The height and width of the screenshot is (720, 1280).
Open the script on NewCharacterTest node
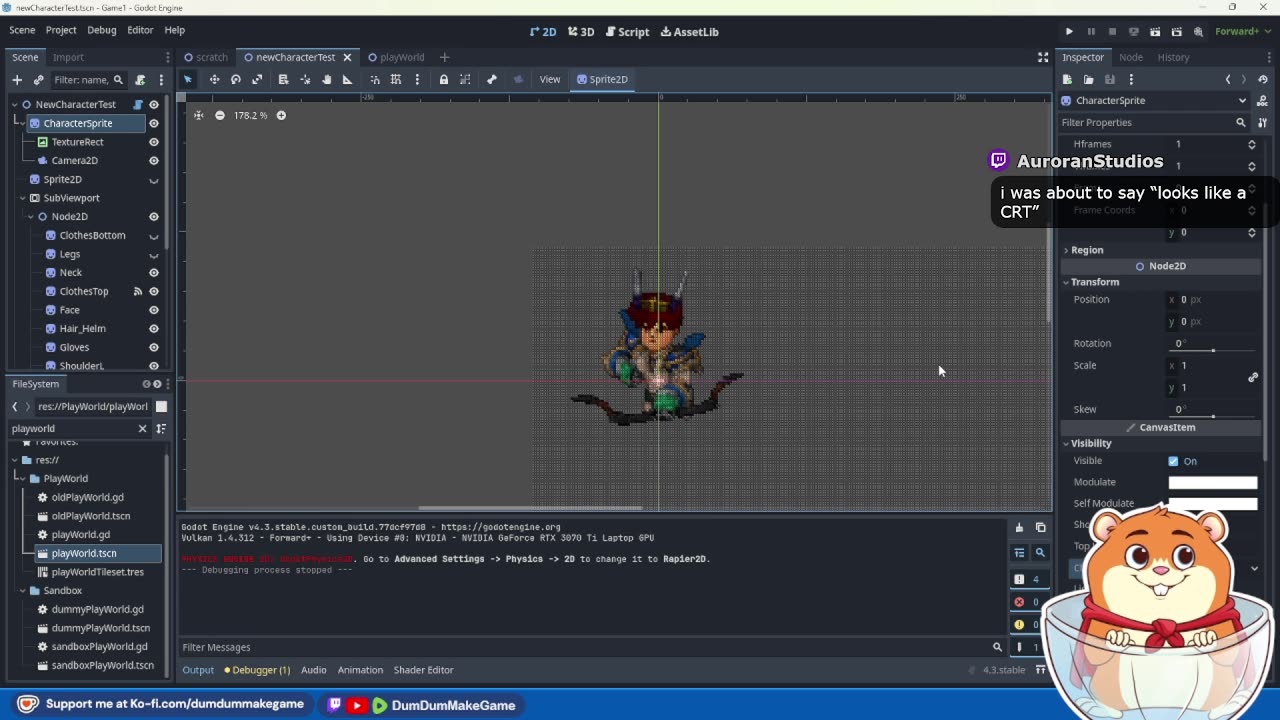coord(138,104)
